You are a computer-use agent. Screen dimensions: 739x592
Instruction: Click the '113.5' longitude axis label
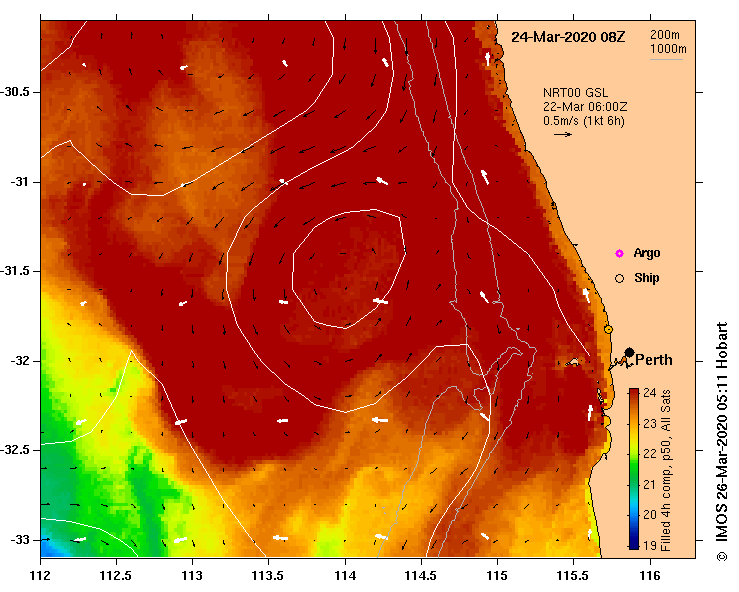(268, 576)
